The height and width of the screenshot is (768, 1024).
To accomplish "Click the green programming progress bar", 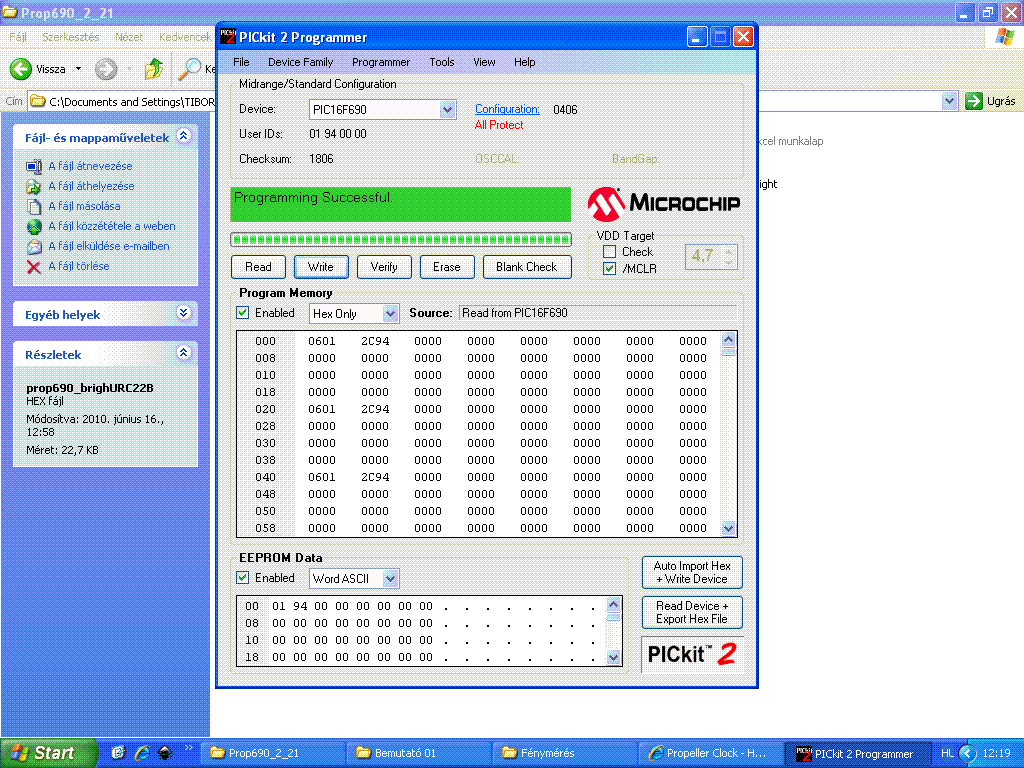I will pyautogui.click(x=400, y=240).
